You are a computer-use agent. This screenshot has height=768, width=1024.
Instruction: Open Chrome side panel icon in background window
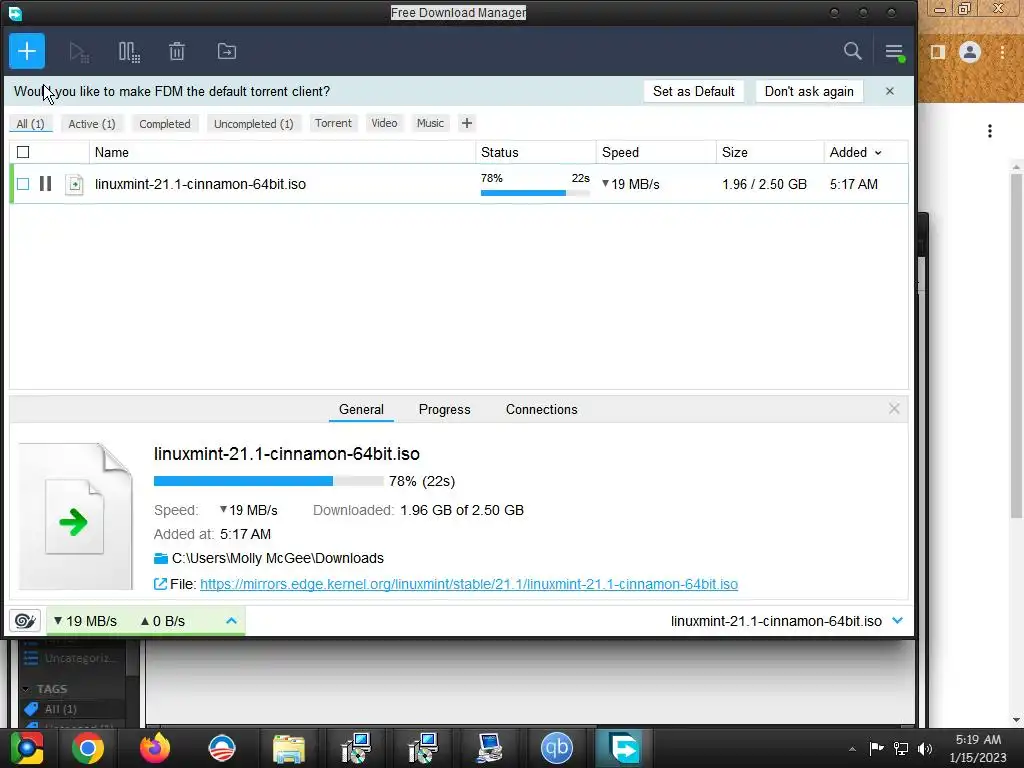click(938, 52)
